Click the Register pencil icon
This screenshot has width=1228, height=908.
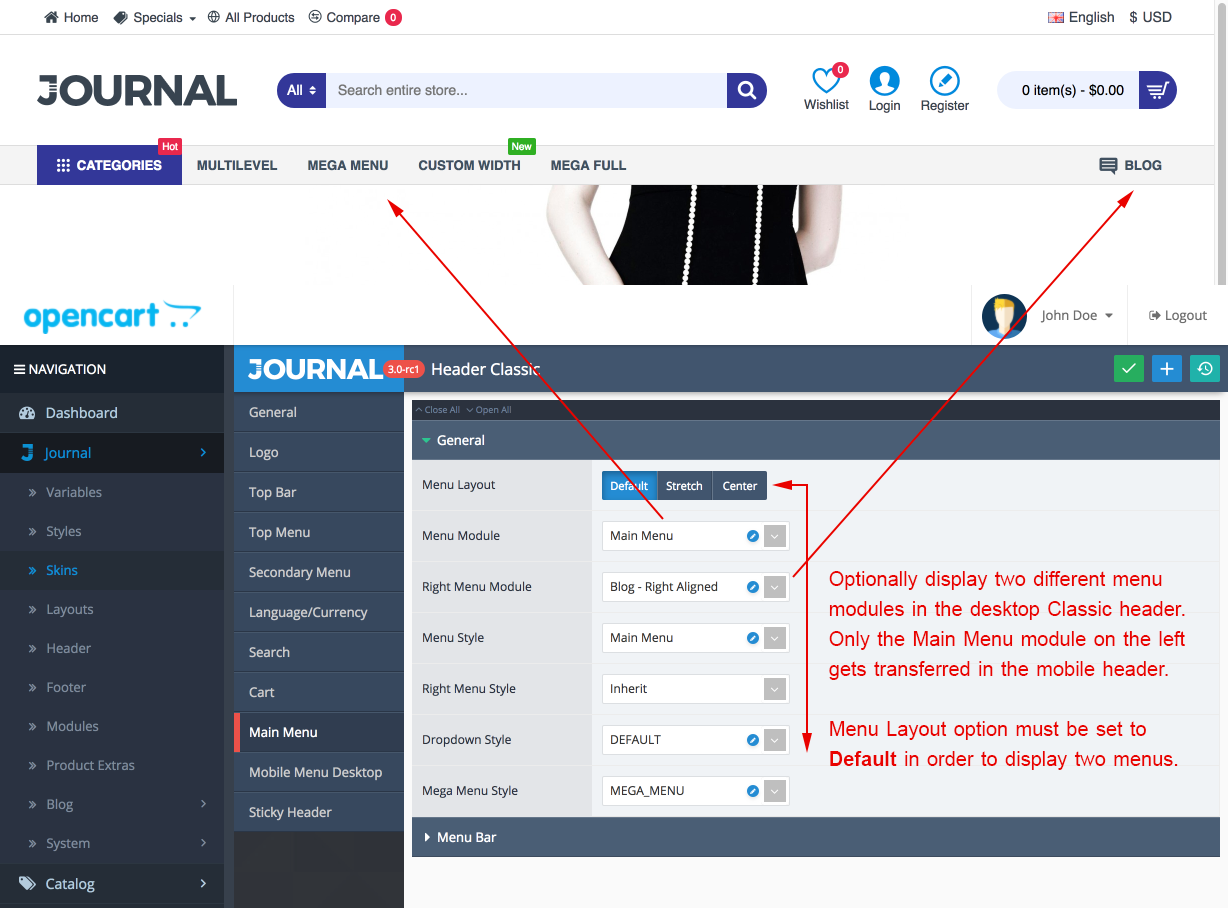944,81
